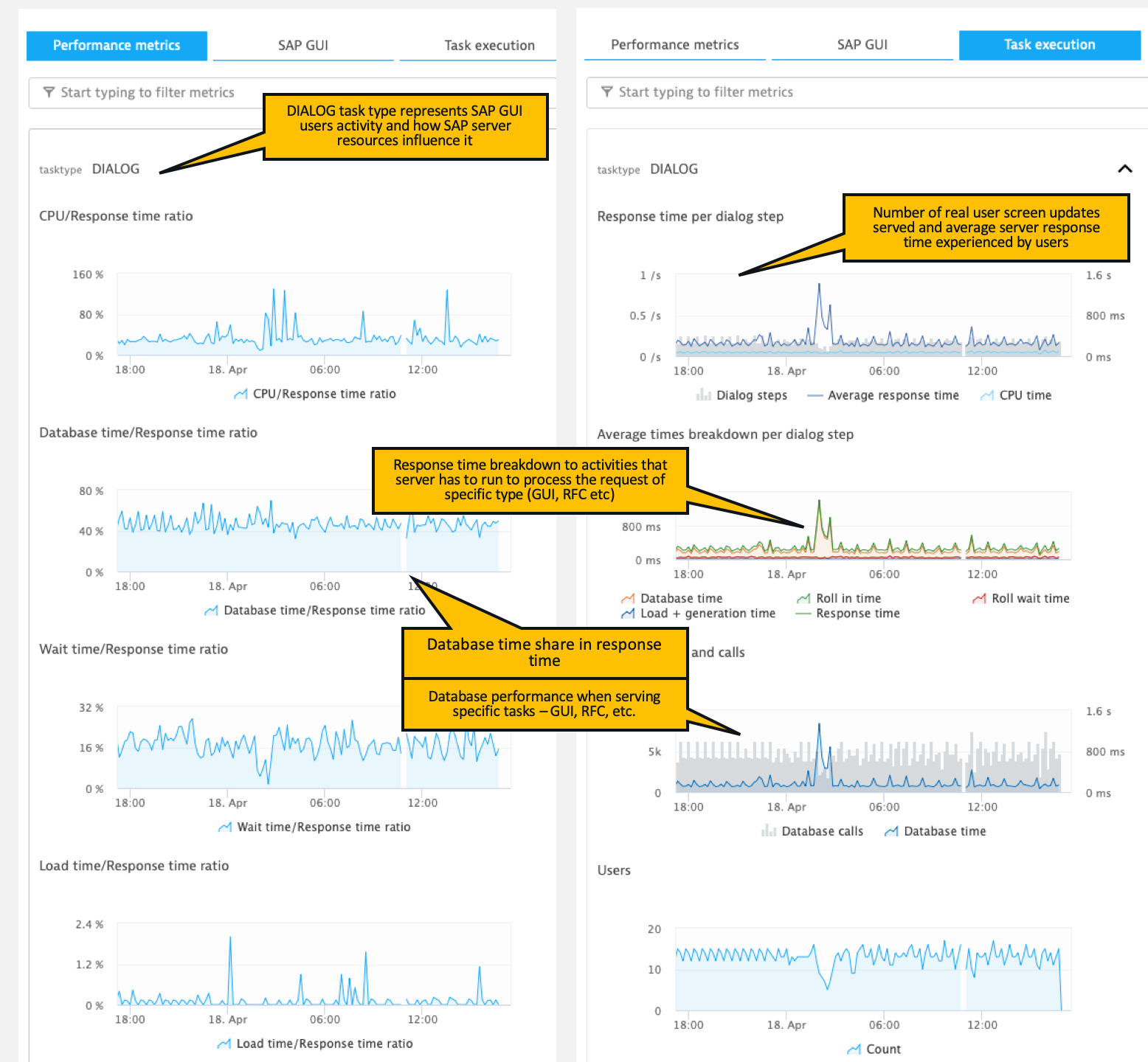Click the CPU/Response time ratio heading

(116, 216)
